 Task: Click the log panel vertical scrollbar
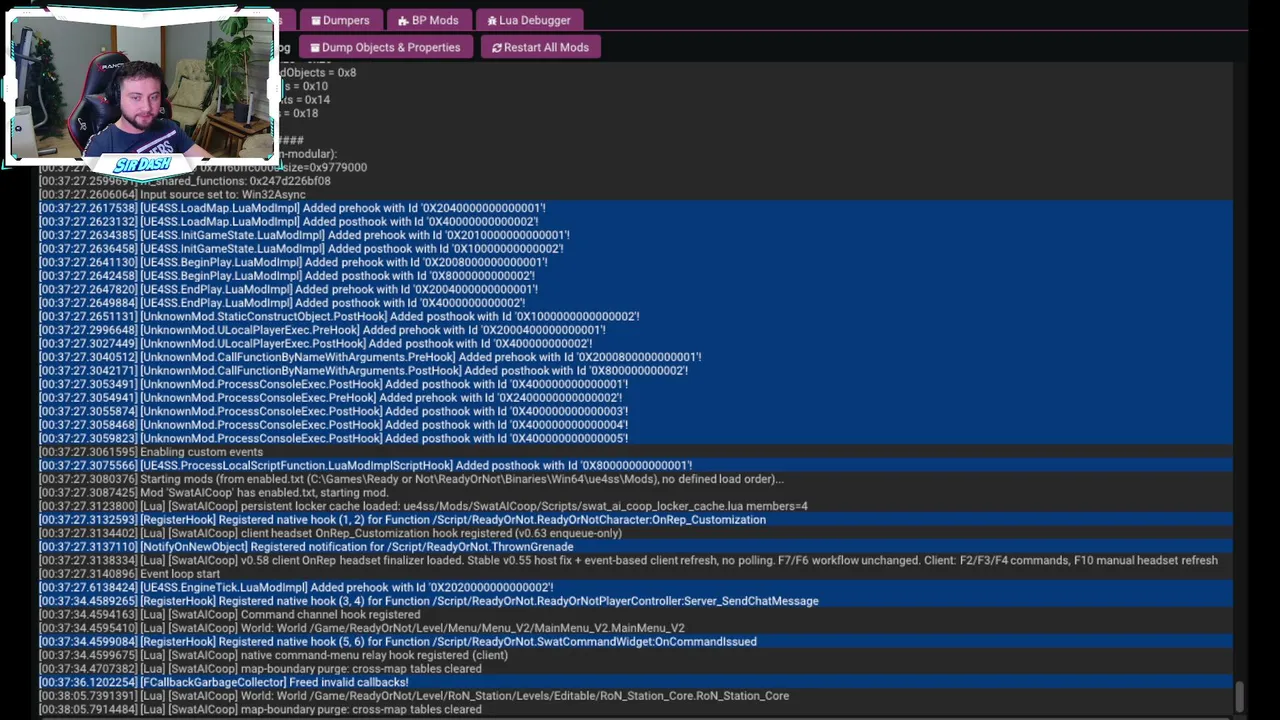pyautogui.click(x=1240, y=697)
